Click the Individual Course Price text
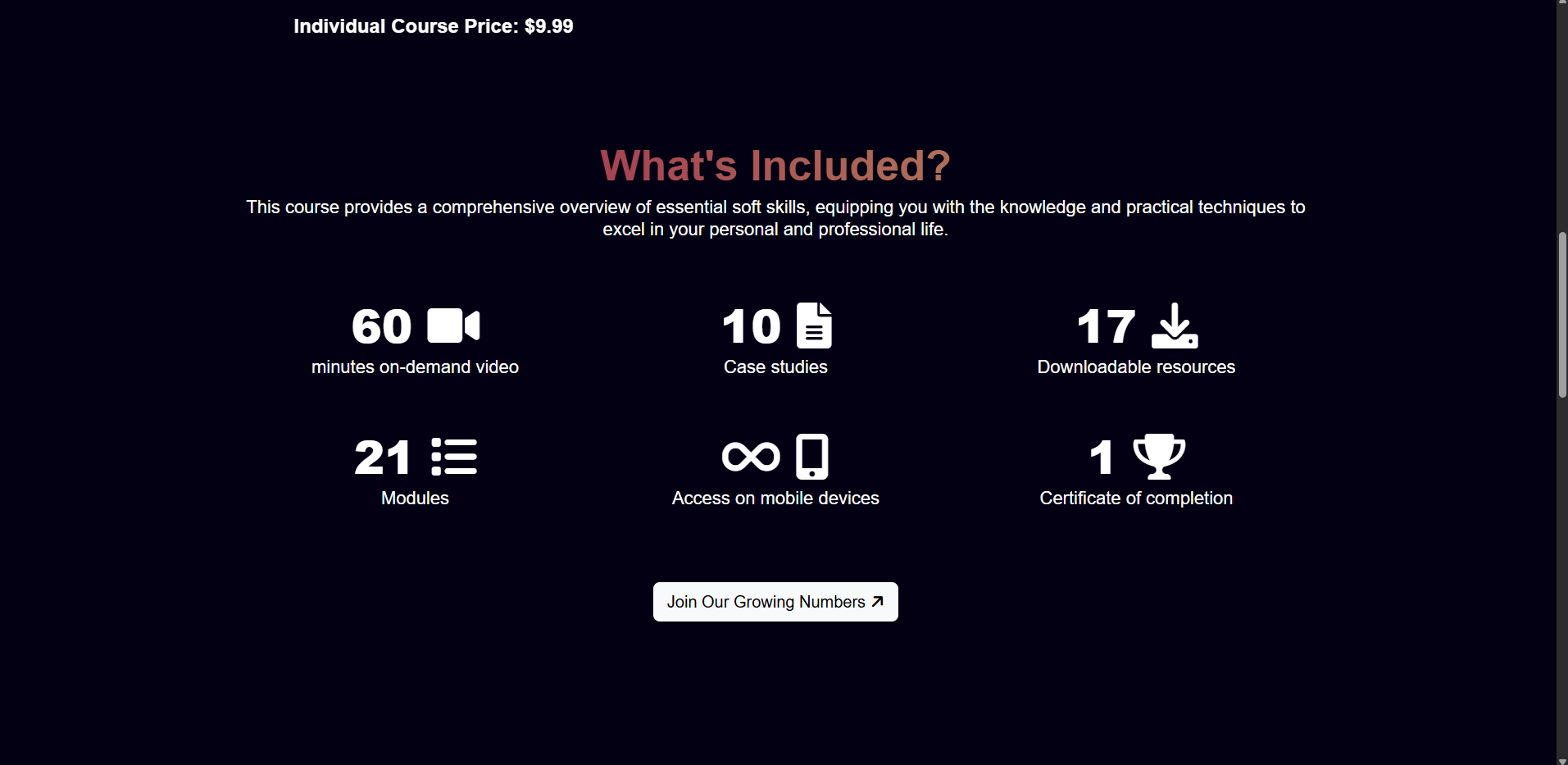 tap(434, 26)
